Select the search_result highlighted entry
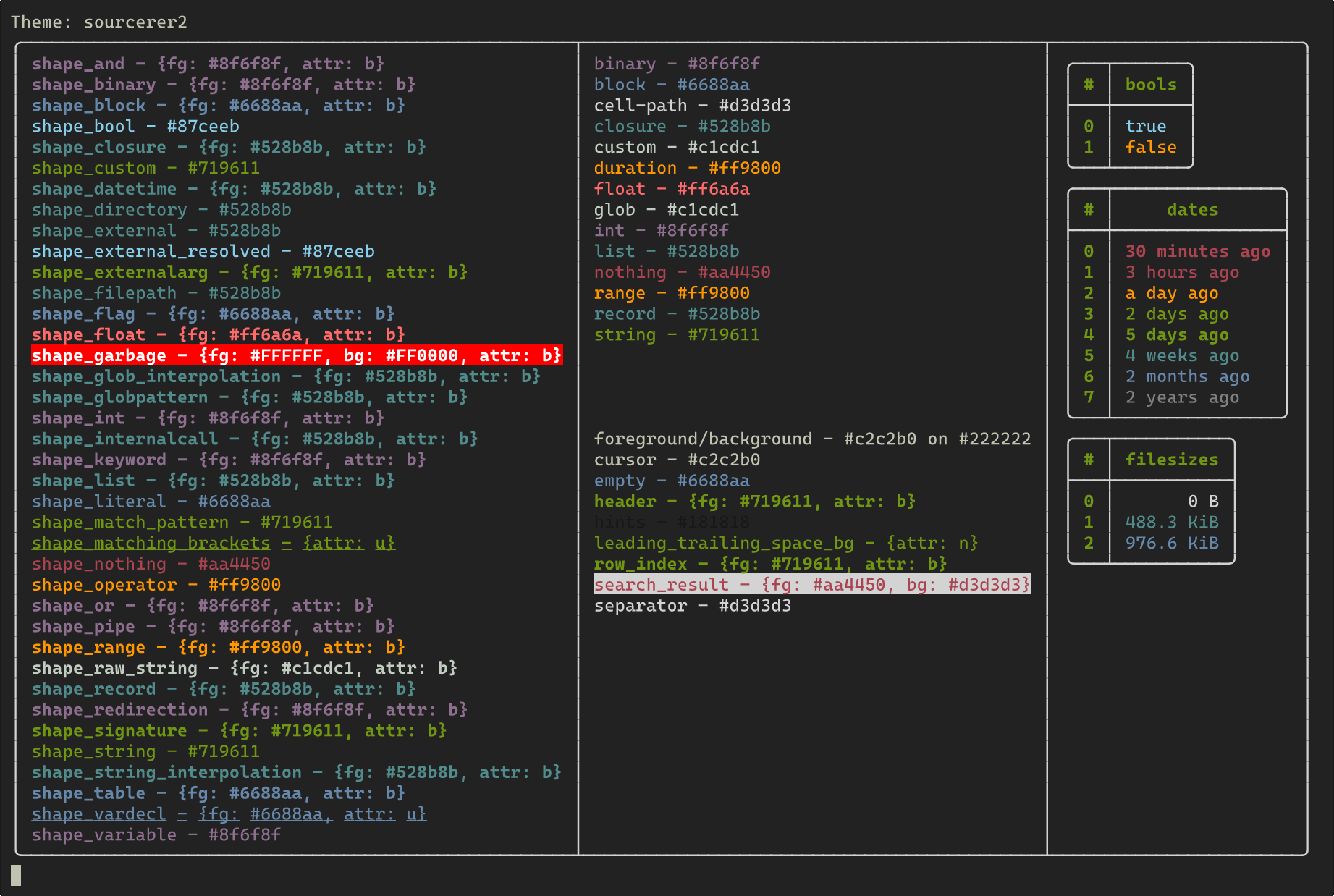Viewport: 1334px width, 896px height. click(x=812, y=585)
